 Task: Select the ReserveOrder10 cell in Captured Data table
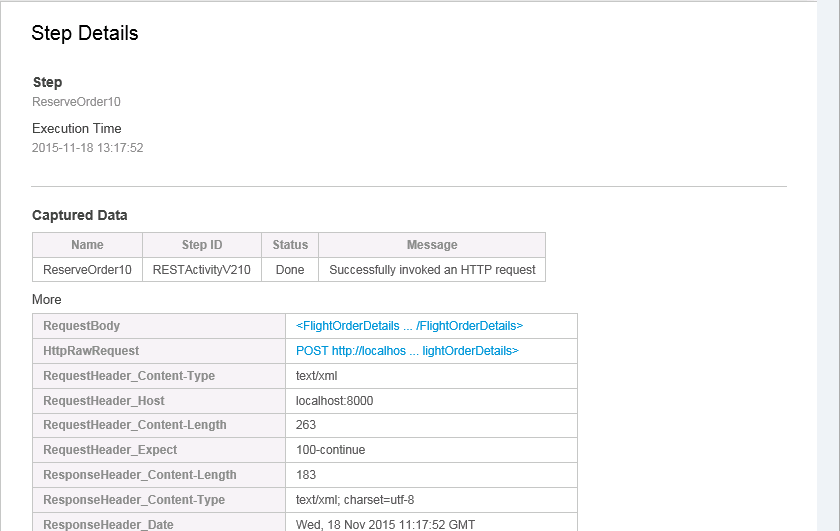[87, 270]
